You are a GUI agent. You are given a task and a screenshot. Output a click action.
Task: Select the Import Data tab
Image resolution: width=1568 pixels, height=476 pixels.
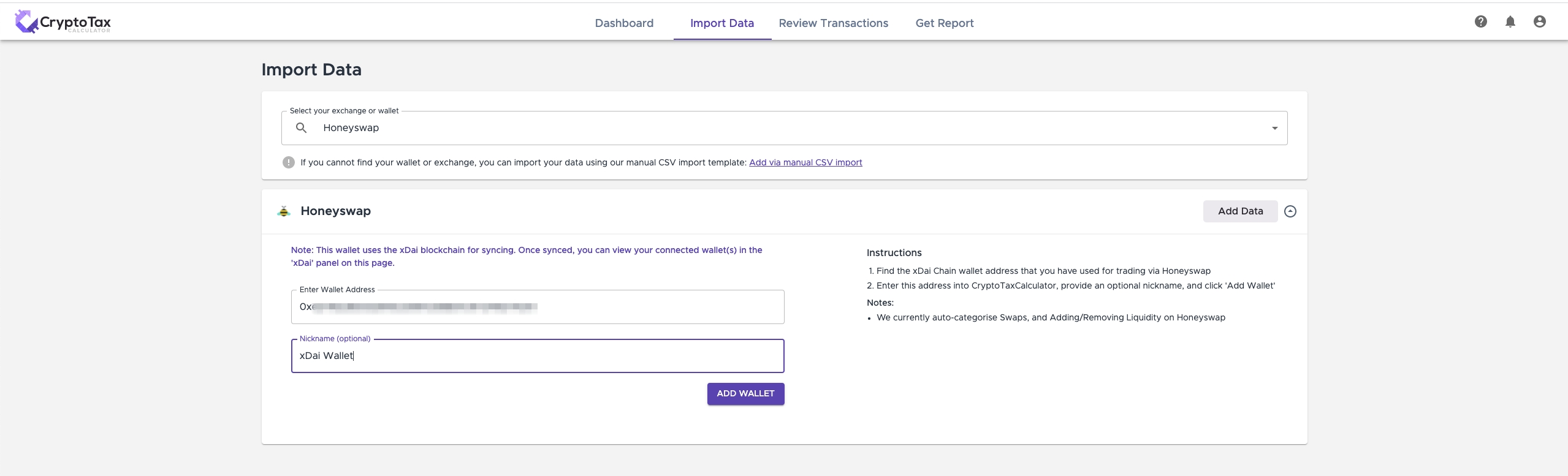pos(722,23)
